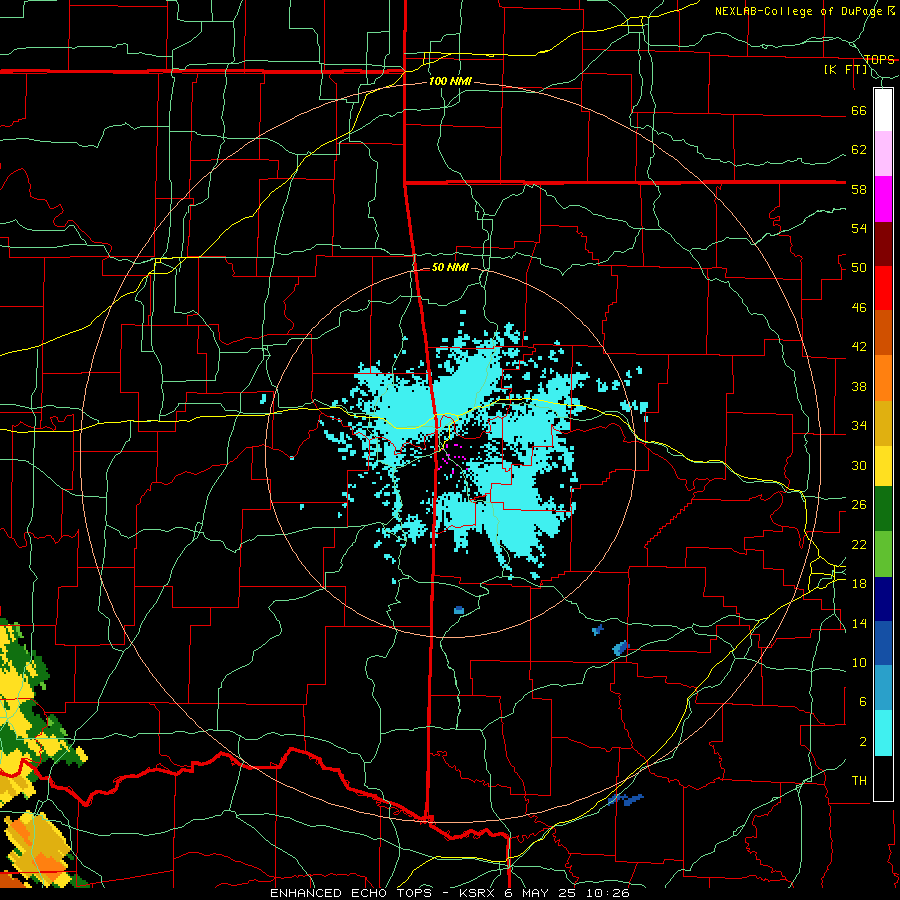
Task: Select the light pink legend swatch
Action: coord(883,154)
